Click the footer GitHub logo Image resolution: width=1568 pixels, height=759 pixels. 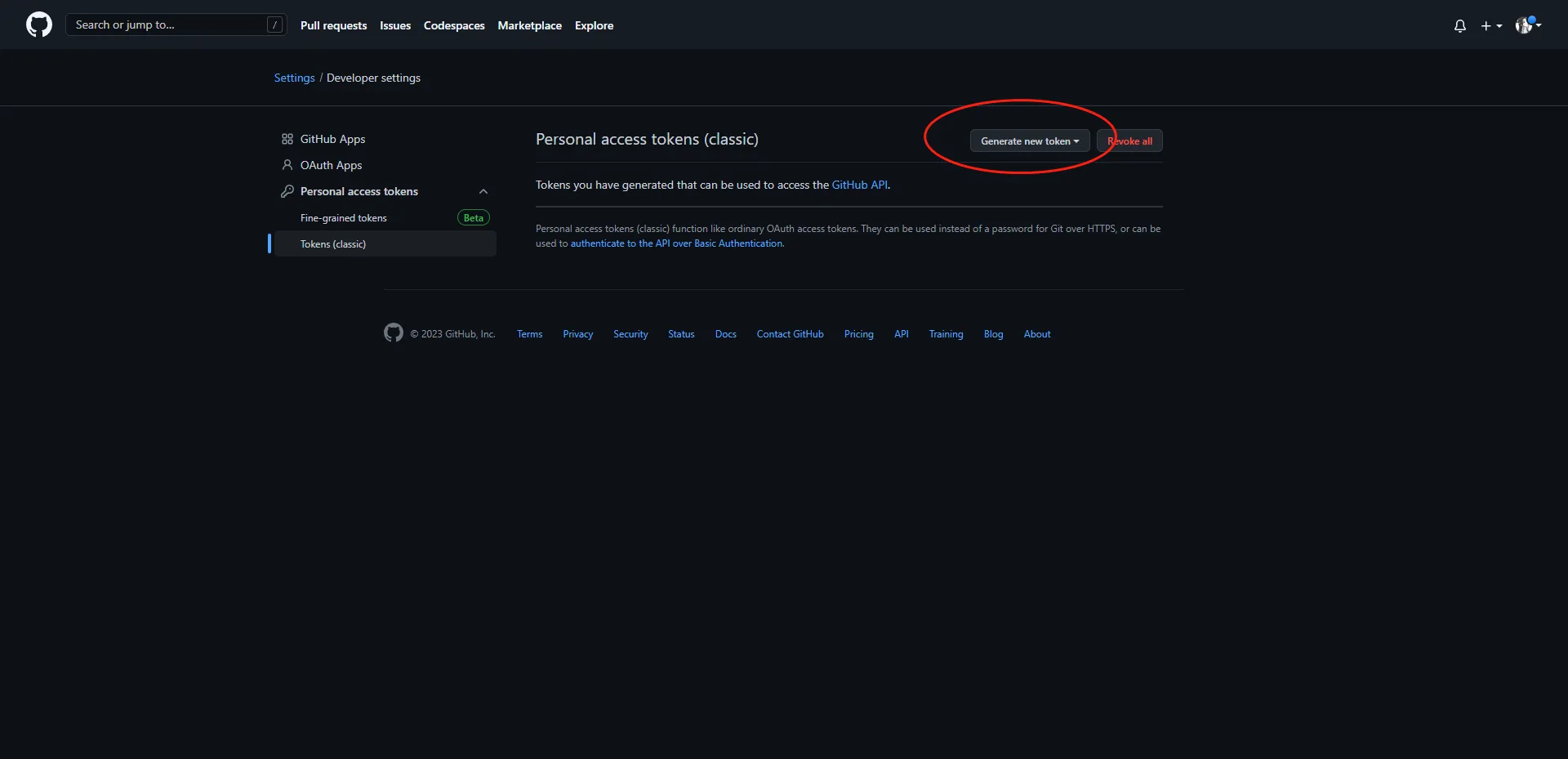tap(394, 333)
